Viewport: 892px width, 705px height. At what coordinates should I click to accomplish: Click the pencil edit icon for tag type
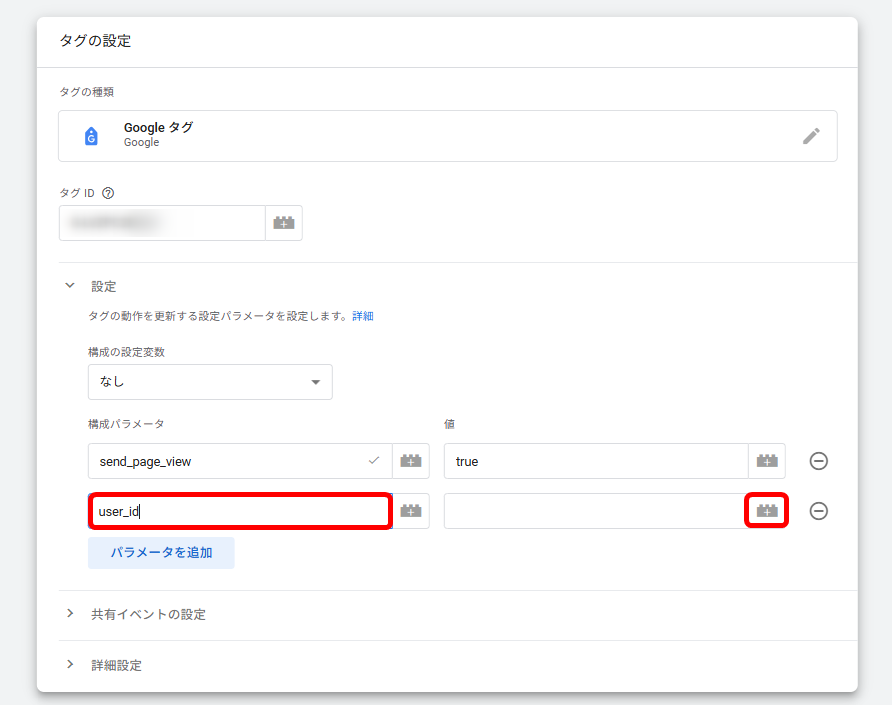pos(811,136)
